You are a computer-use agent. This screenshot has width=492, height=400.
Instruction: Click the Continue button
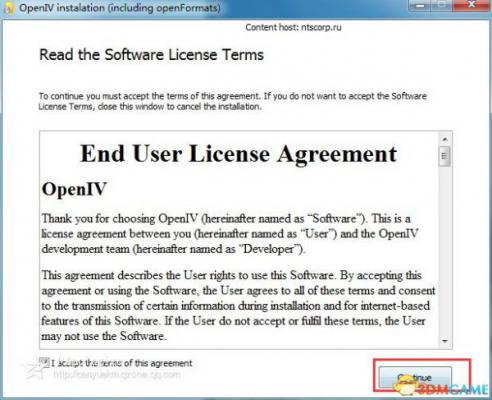(x=415, y=378)
